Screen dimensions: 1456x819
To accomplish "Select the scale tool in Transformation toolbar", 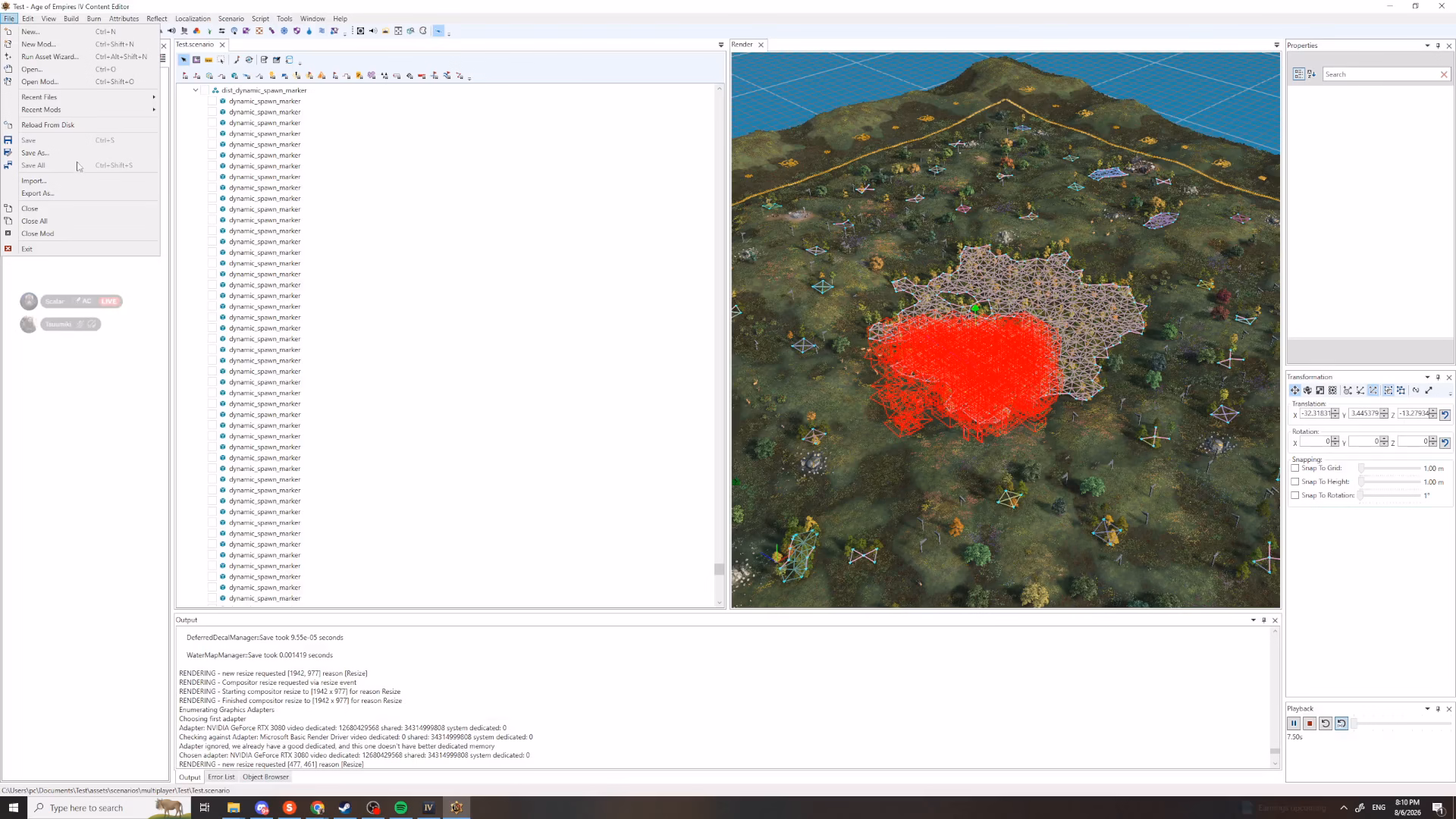I will [1320, 391].
